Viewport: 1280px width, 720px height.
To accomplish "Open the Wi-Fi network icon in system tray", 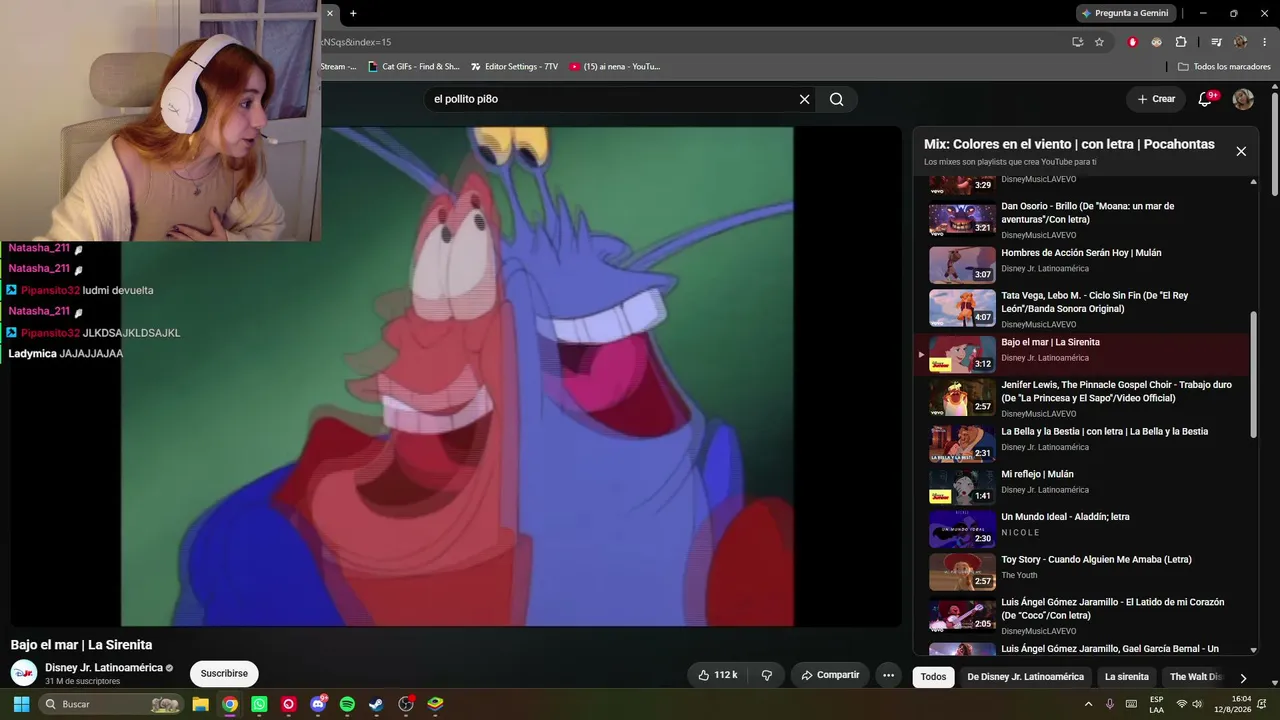I will (1181, 704).
